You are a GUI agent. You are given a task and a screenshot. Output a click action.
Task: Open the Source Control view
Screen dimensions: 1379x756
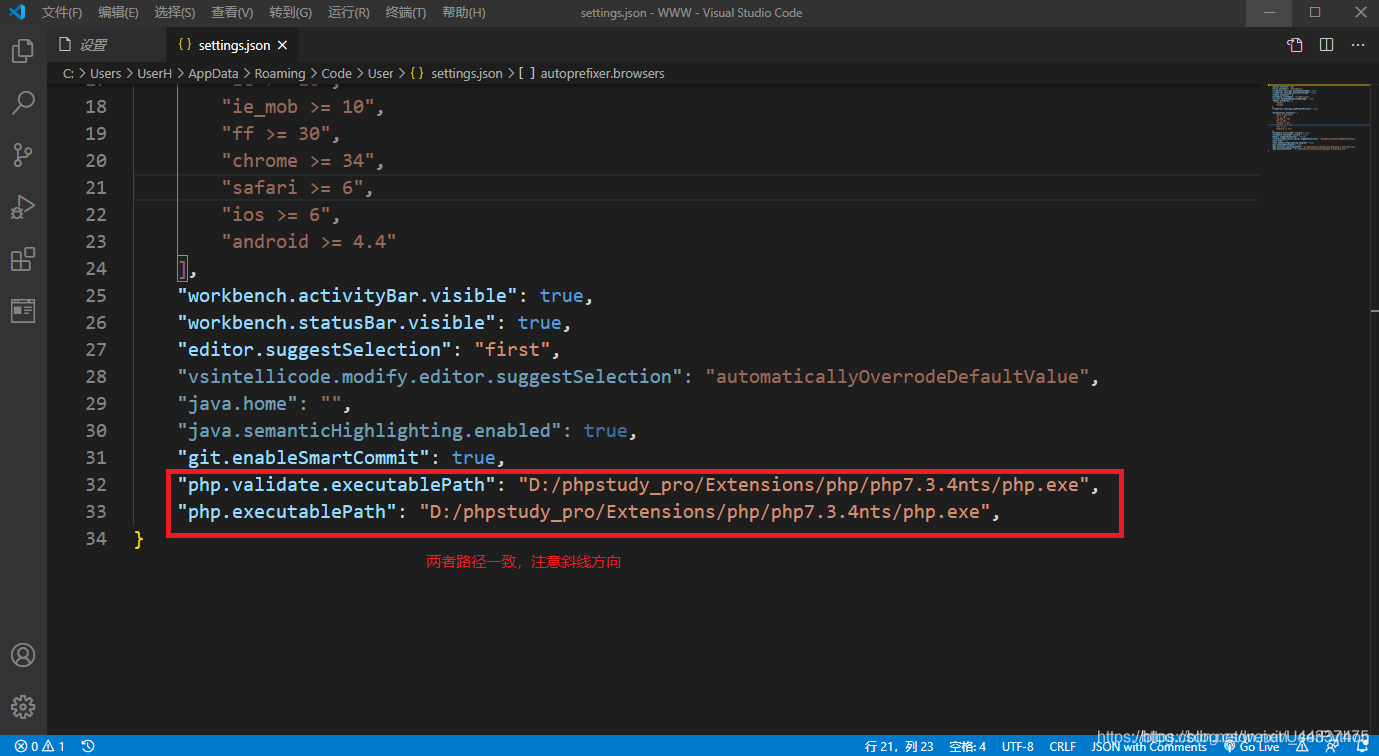tap(22, 155)
